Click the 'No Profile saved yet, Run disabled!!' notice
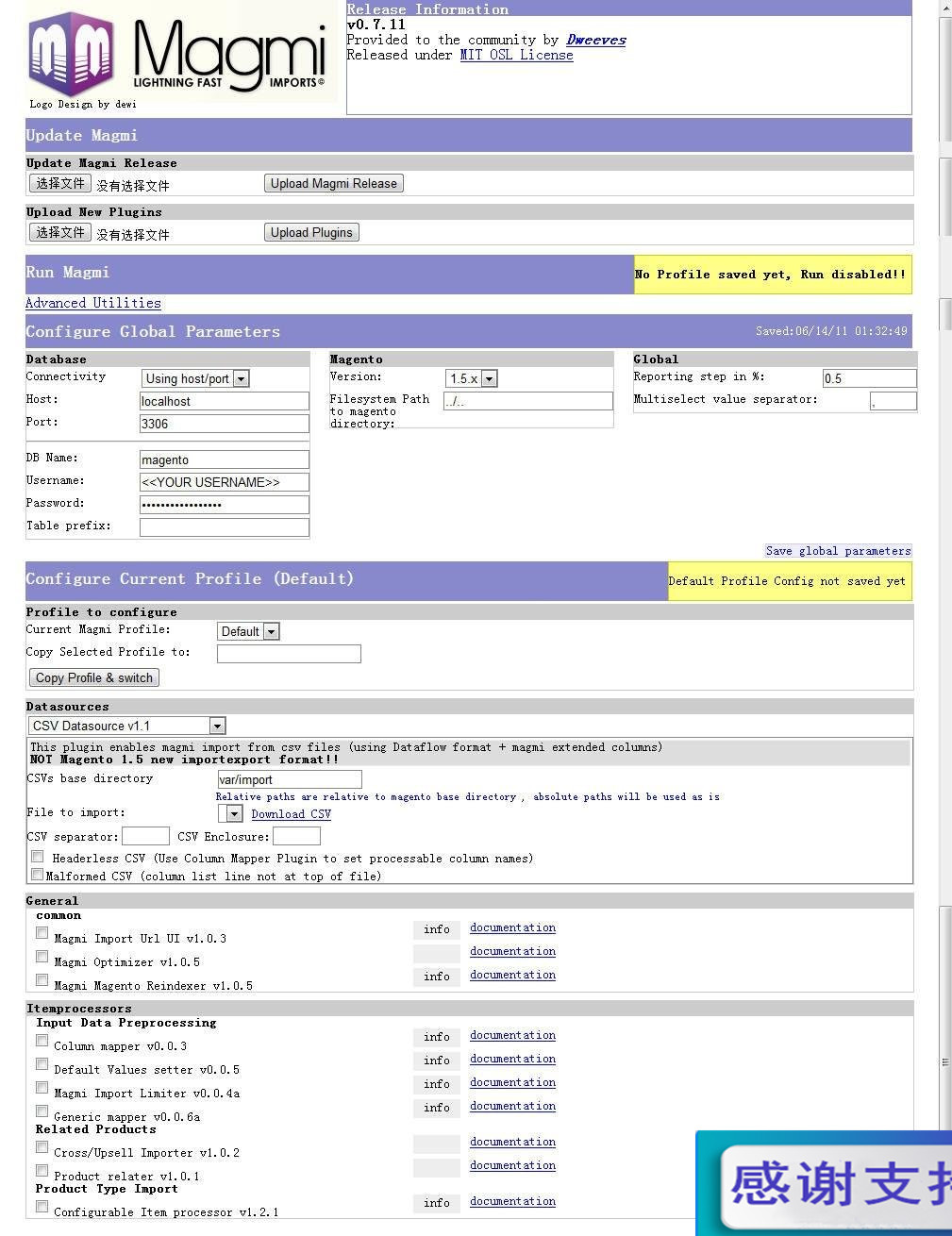The height and width of the screenshot is (1236, 952). coord(773,275)
